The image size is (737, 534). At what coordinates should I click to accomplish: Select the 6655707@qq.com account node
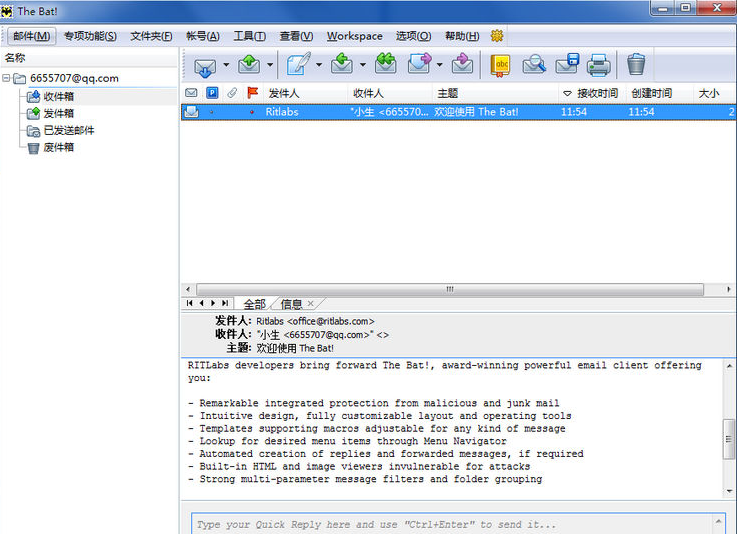click(x=74, y=78)
